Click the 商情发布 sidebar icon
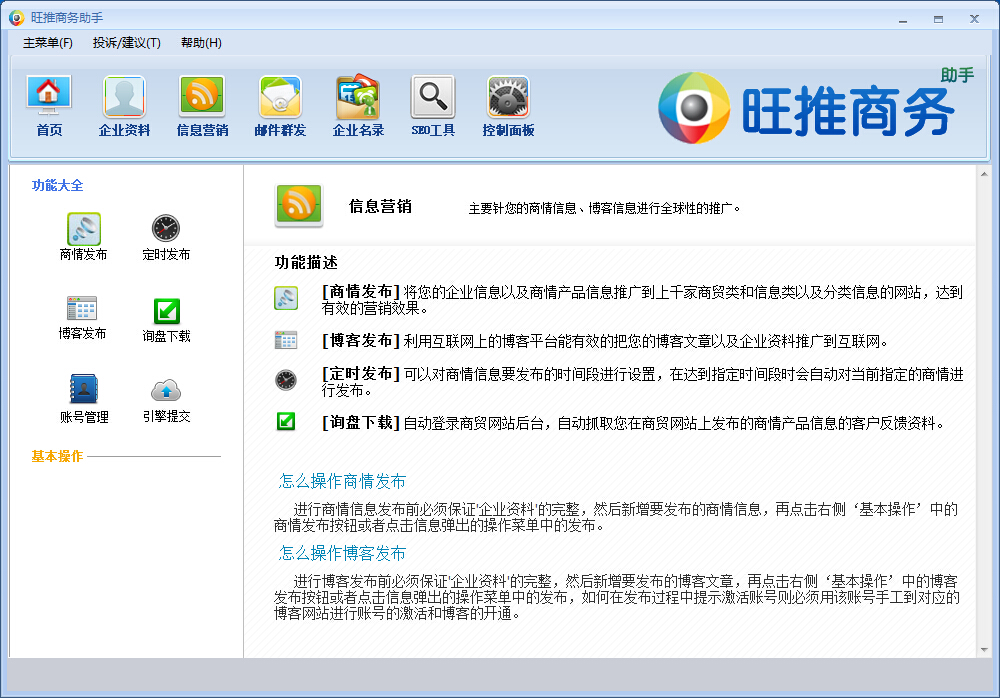The height and width of the screenshot is (698, 1000). pyautogui.click(x=83, y=229)
